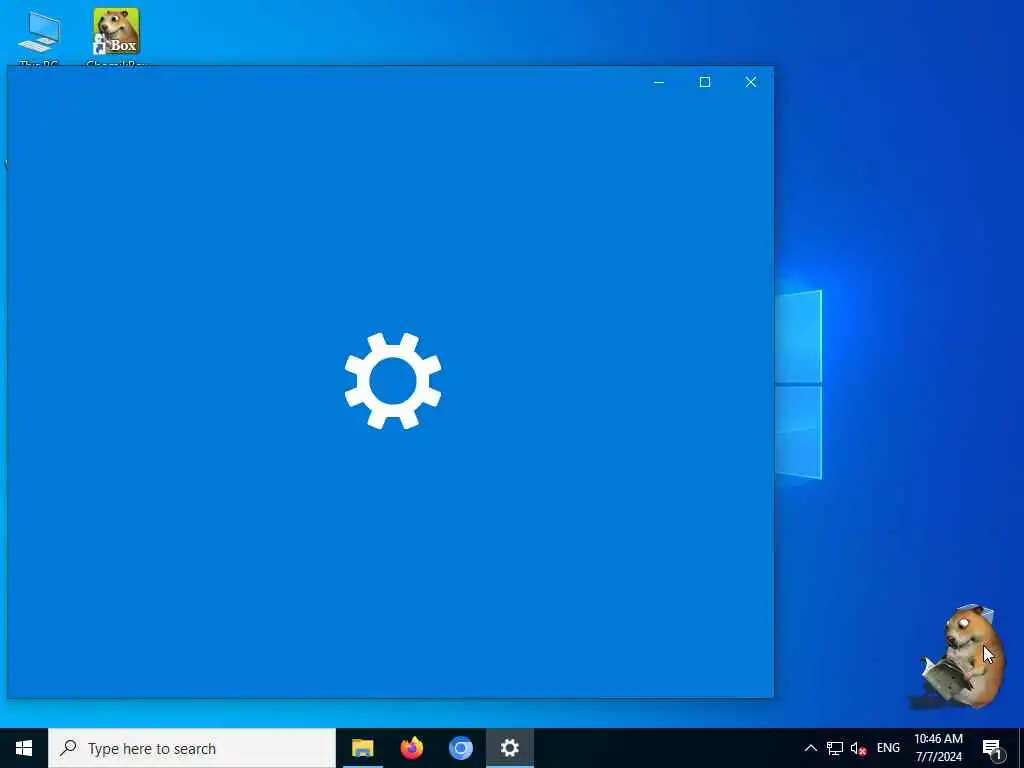Open the Windows Start menu

click(x=24, y=748)
